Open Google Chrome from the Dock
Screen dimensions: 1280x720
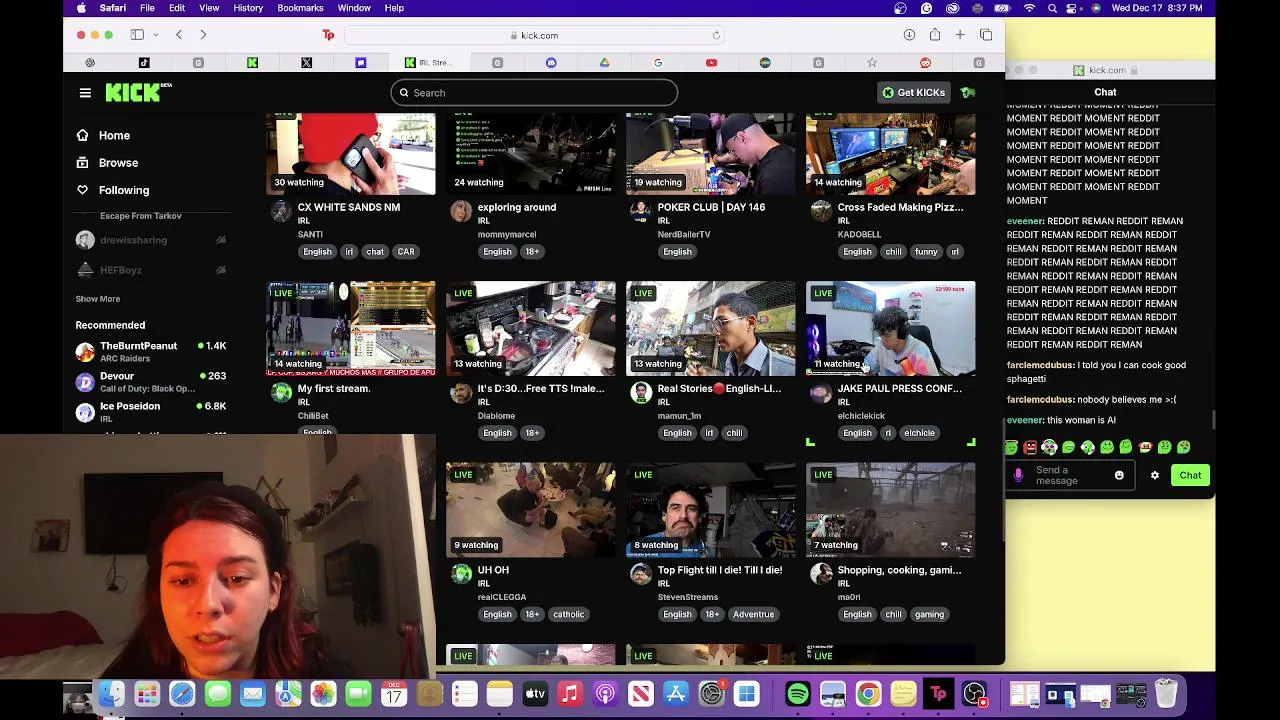tap(868, 694)
